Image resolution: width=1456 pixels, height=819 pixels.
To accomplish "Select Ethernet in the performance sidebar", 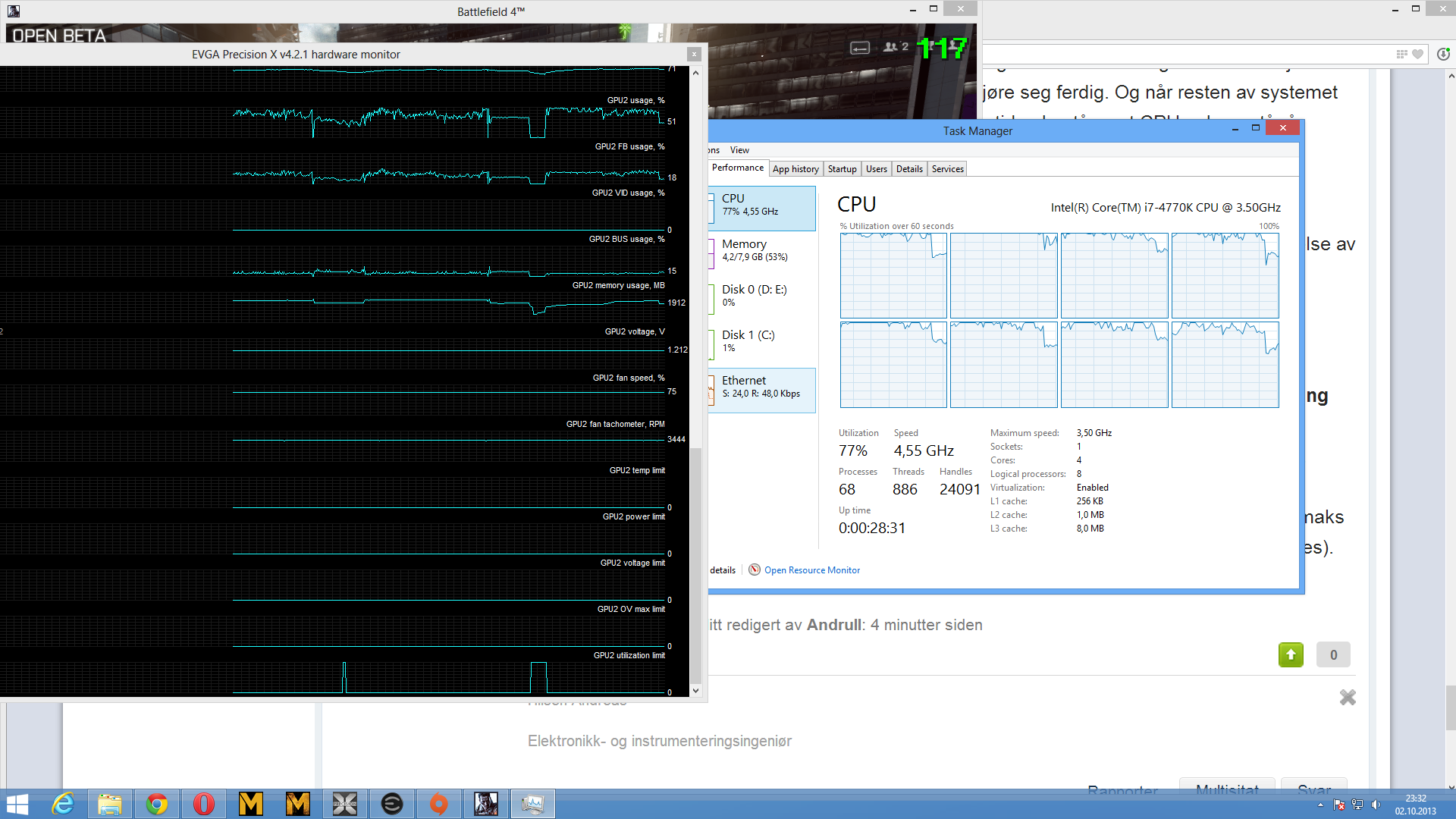I will pos(762,390).
